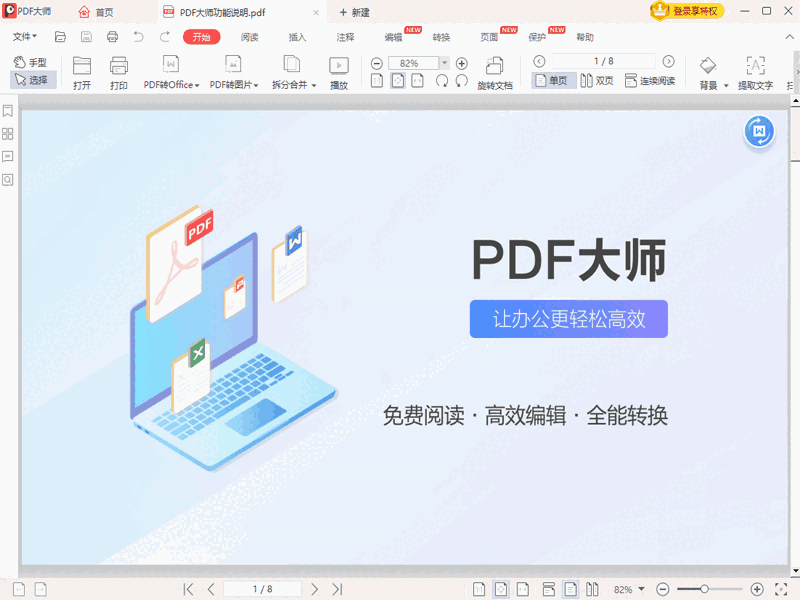Viewport: 800px width, 600px height.
Task: Switch to the 页面 ribbon tab
Action: [489, 37]
